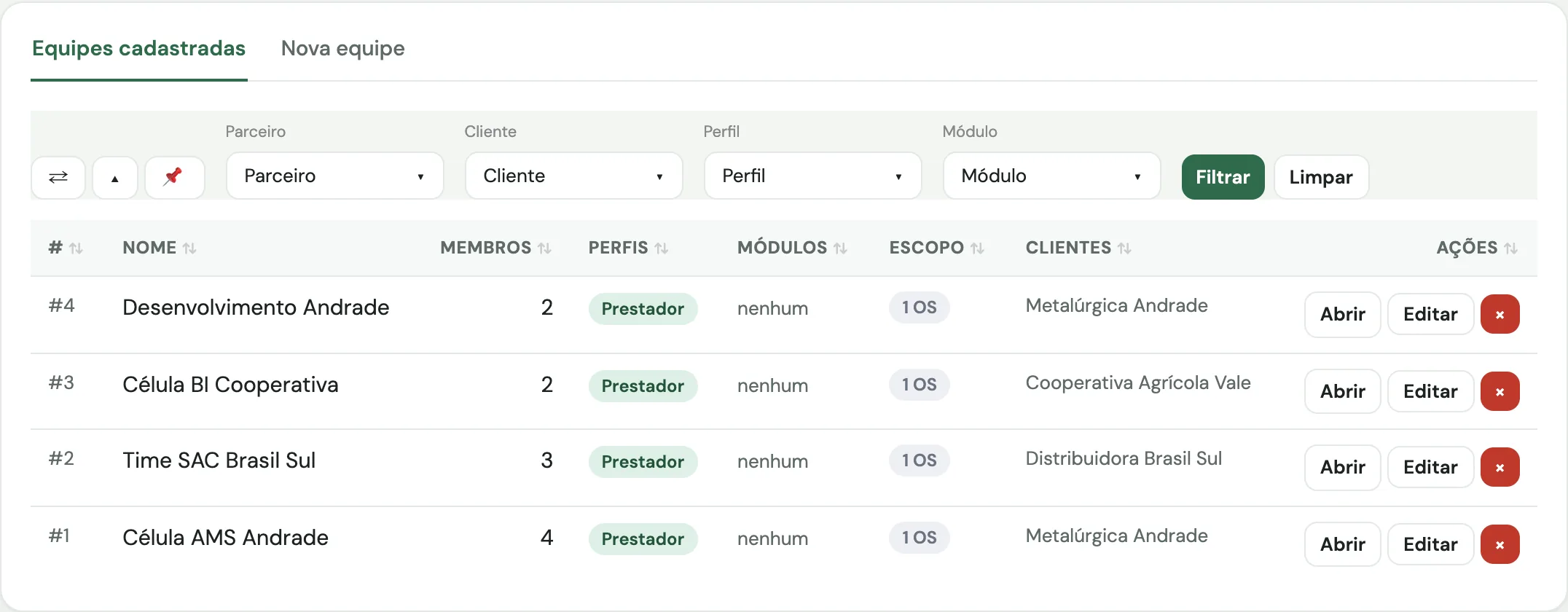Viewport: 1568px width, 612px height.
Task: Open the Parceiro filter dropdown
Action: [x=335, y=176]
